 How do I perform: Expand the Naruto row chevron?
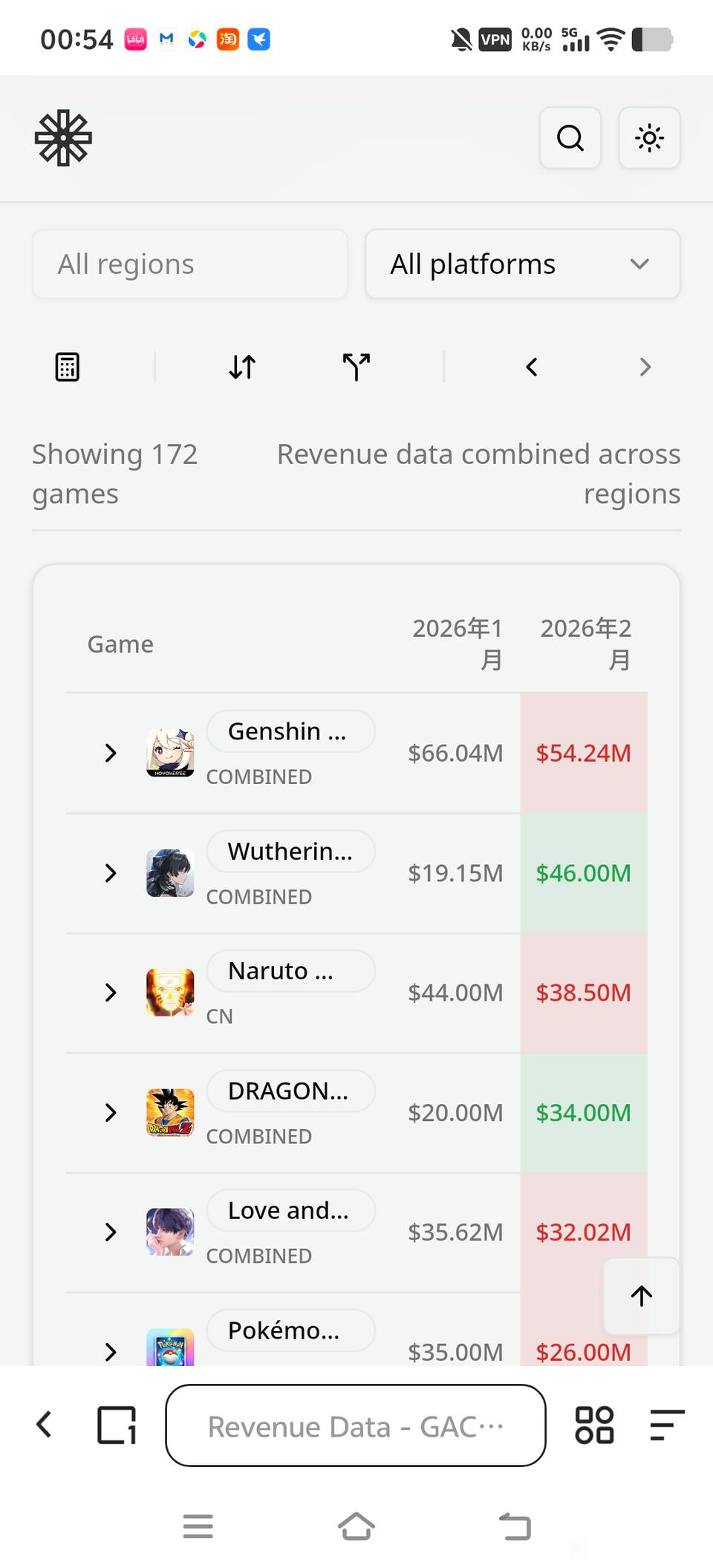111,993
